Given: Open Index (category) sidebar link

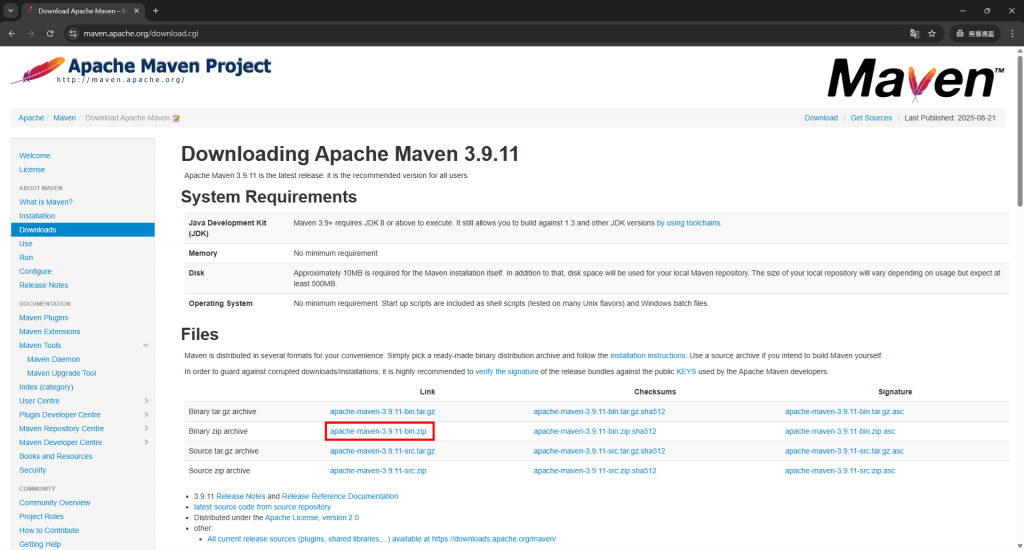Looking at the screenshot, I should click(46, 387).
